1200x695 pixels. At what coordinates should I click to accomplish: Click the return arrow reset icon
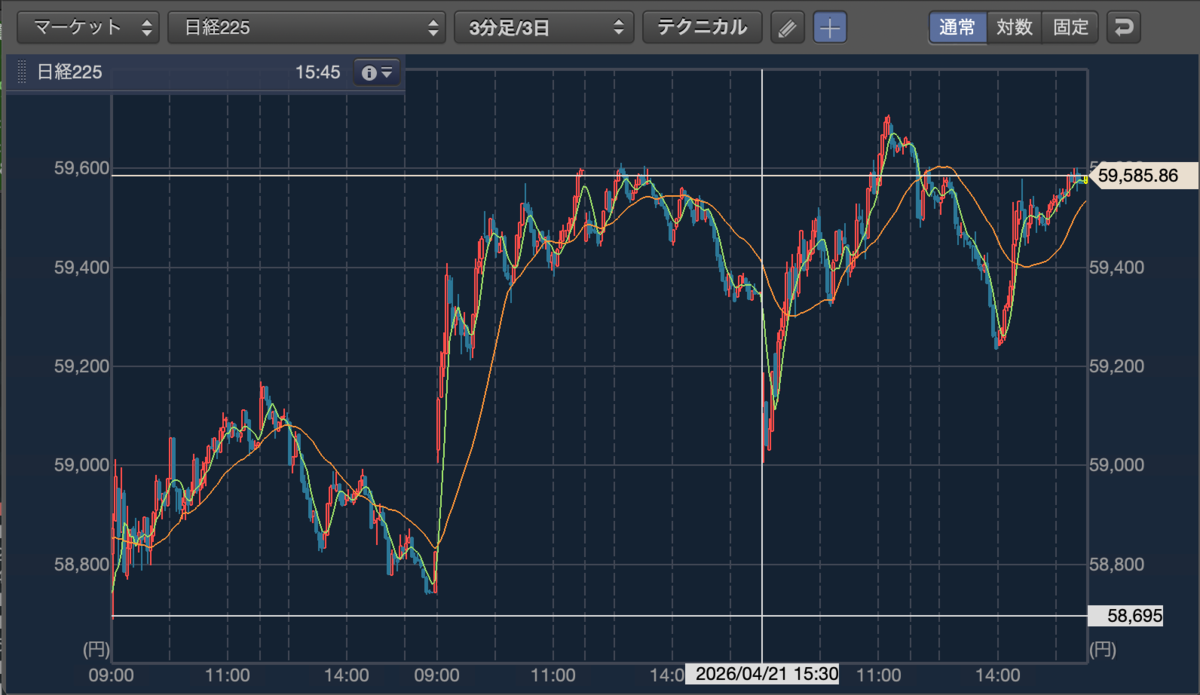[x=1125, y=27]
